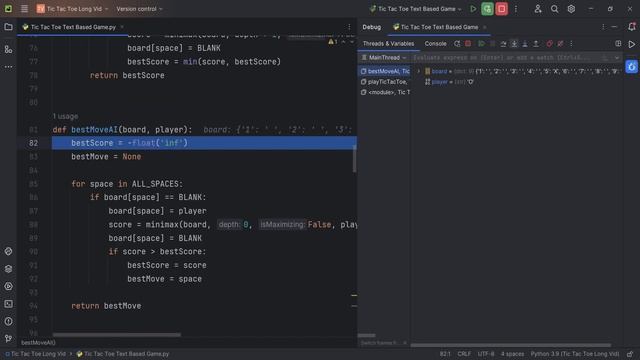This screenshot has width=640, height=360.
Task: Open debug Layout Settings icon
Action: (x=618, y=44)
